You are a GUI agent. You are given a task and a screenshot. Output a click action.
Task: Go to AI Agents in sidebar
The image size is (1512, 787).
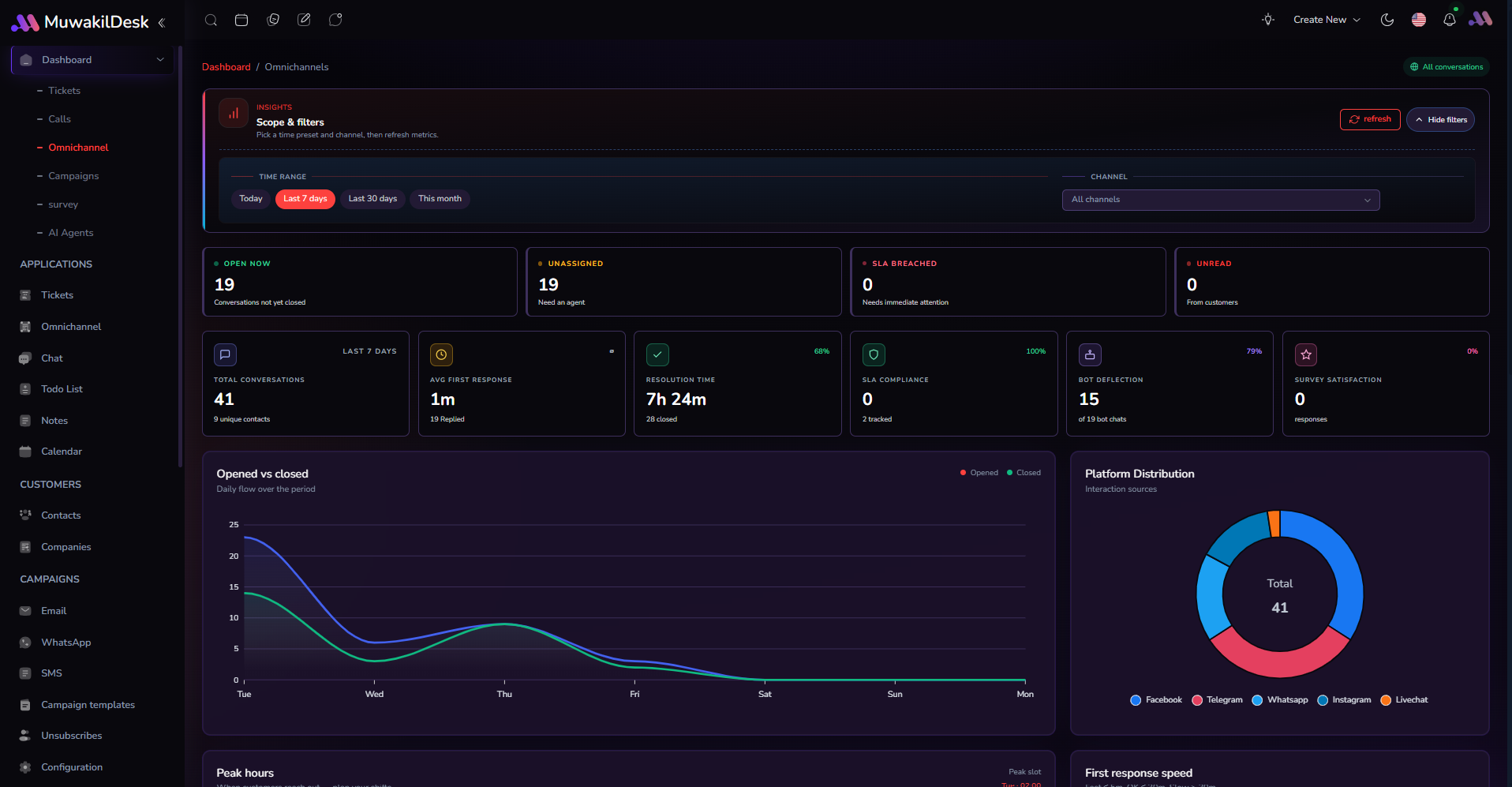(71, 233)
